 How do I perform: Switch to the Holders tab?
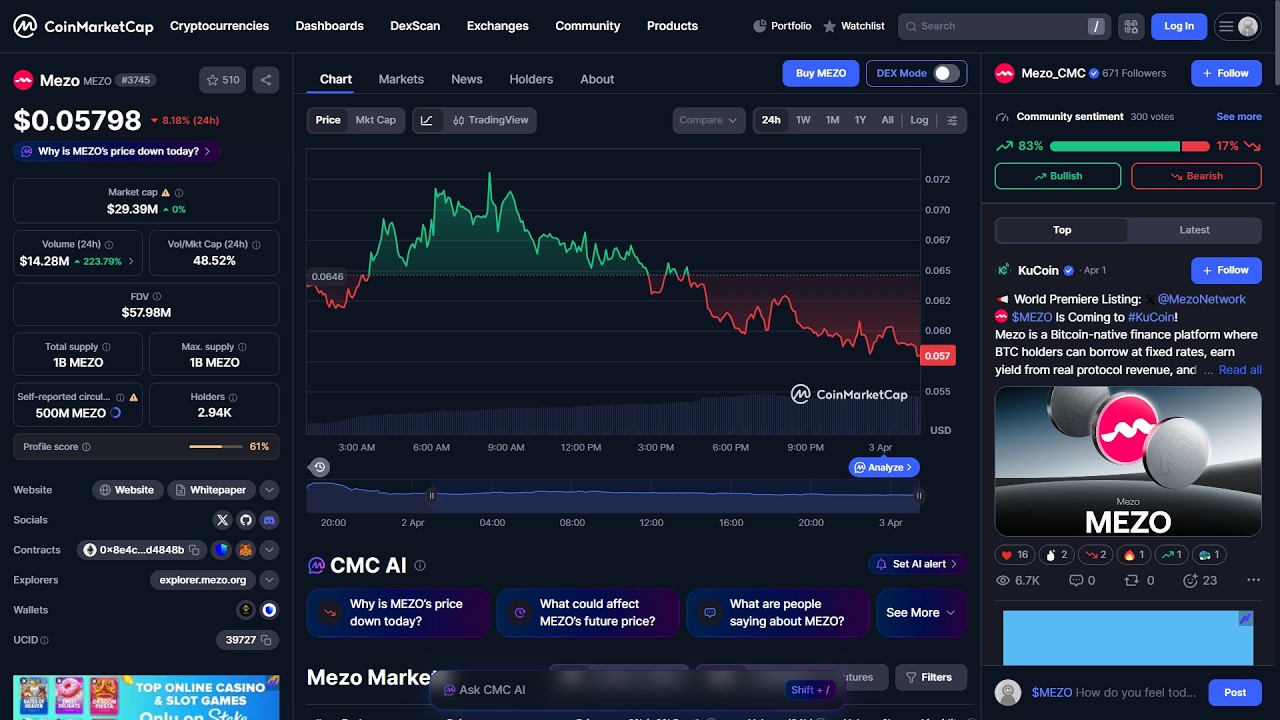click(x=531, y=79)
